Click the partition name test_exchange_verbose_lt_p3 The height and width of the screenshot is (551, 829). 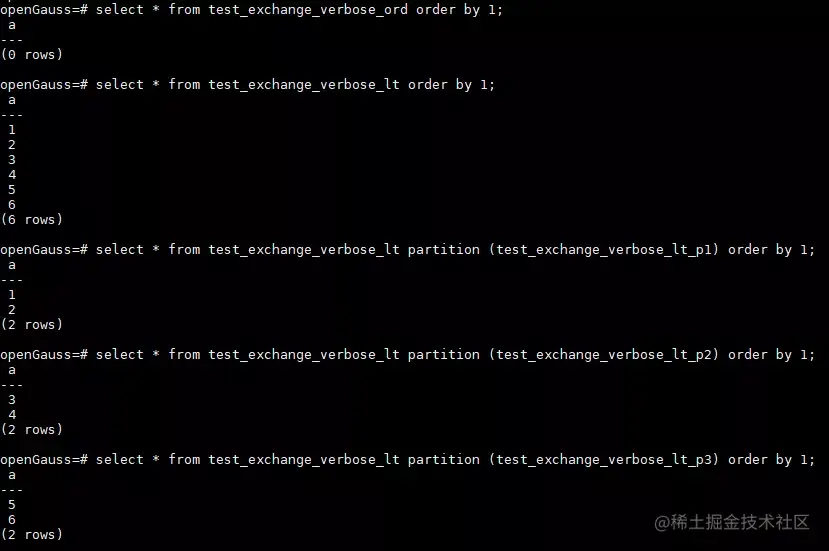(x=604, y=460)
